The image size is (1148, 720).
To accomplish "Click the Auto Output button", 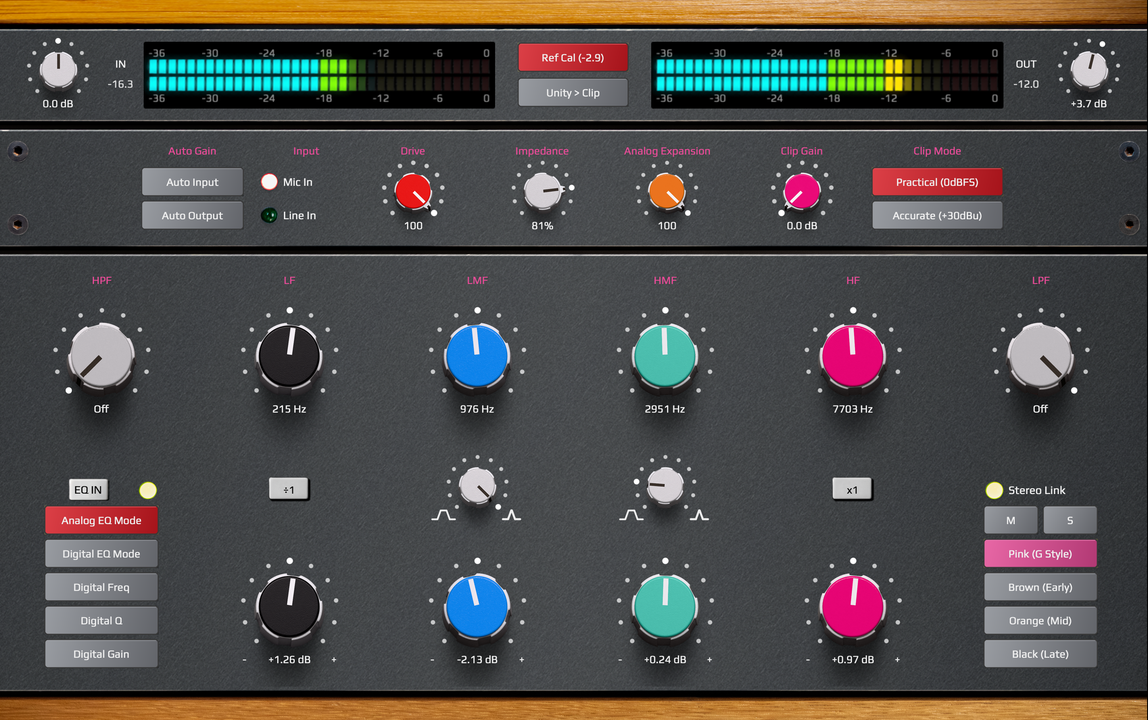I will [192, 215].
